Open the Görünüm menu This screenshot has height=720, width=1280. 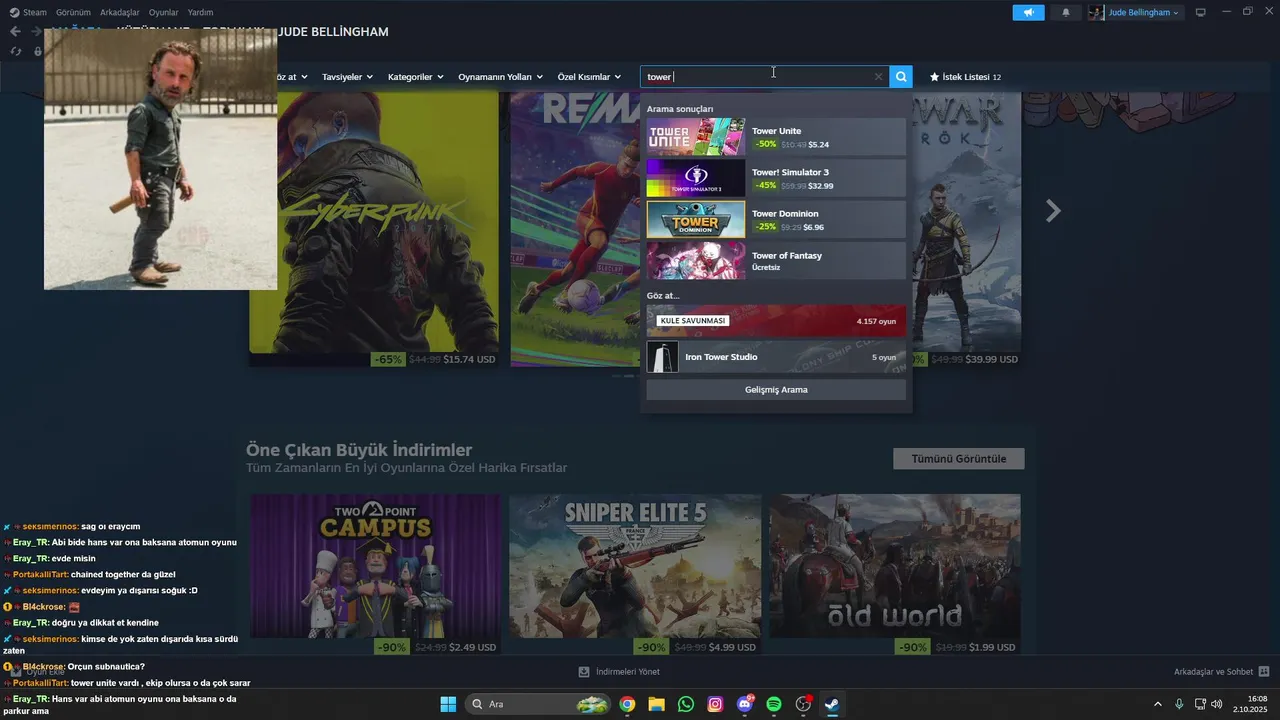click(x=73, y=12)
